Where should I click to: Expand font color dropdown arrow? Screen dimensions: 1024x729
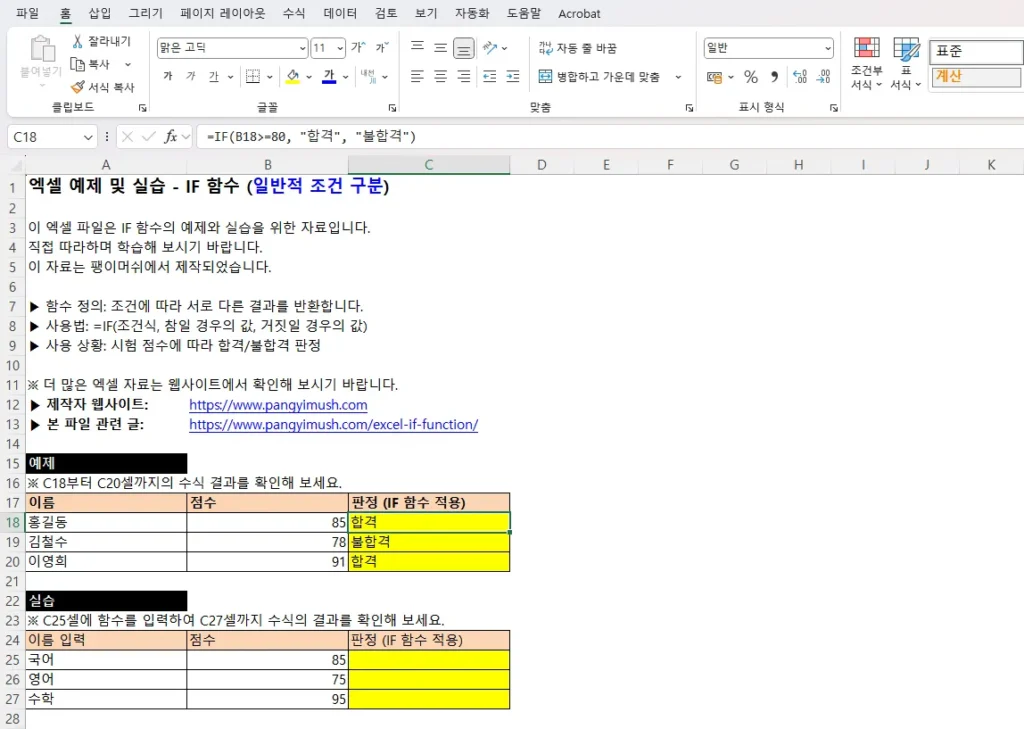(345, 77)
